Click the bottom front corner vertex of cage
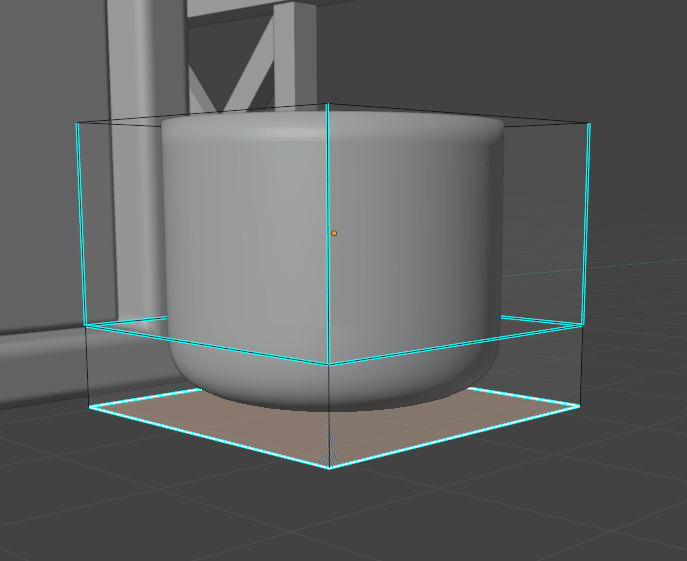Screen dimensions: 687x561 (329, 468)
